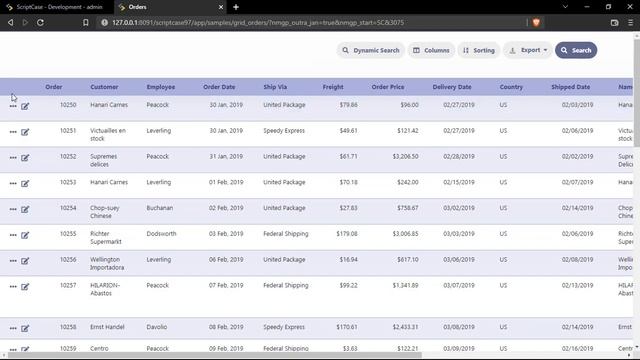640x360 pixels.
Task: Switch to ScriptCase Development admin tab
Action: pos(55,7)
